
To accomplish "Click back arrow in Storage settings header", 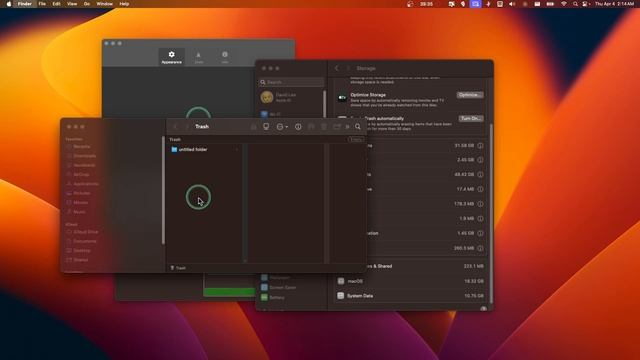I will coord(337,68).
